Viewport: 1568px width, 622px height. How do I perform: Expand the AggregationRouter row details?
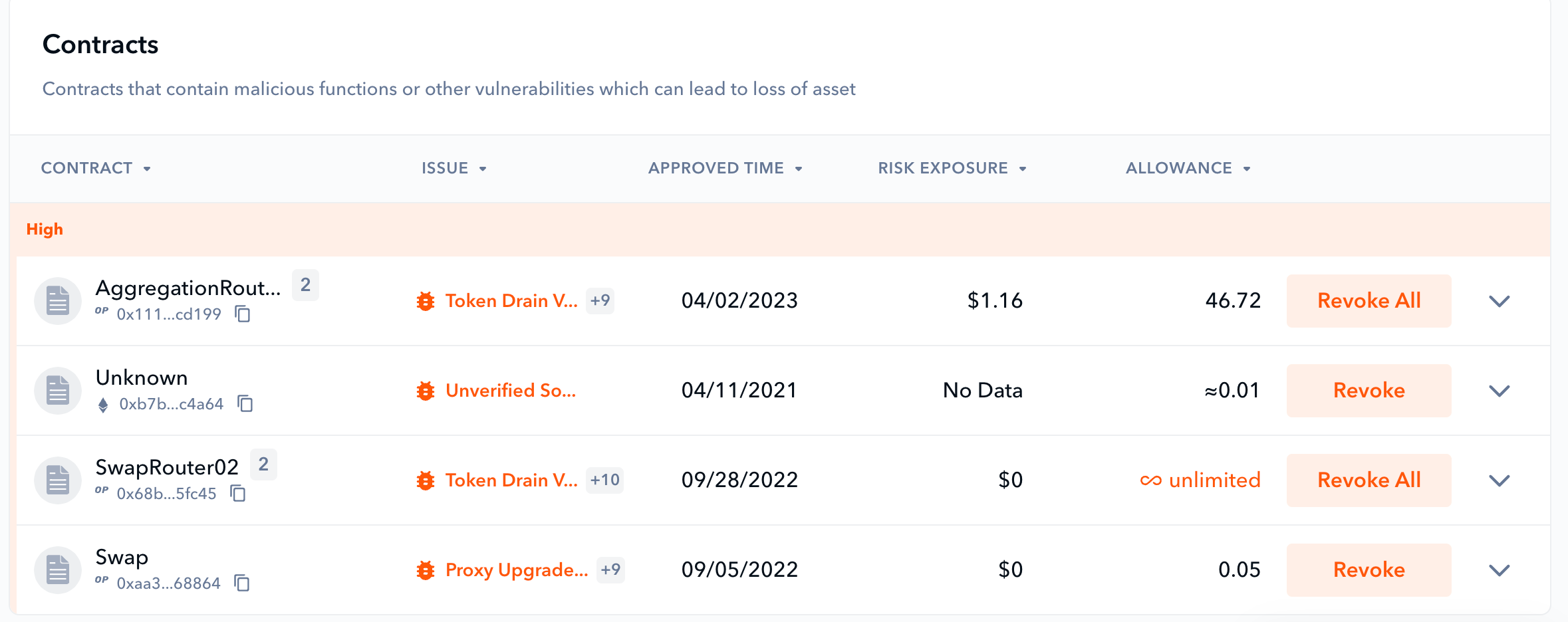[x=1499, y=301]
